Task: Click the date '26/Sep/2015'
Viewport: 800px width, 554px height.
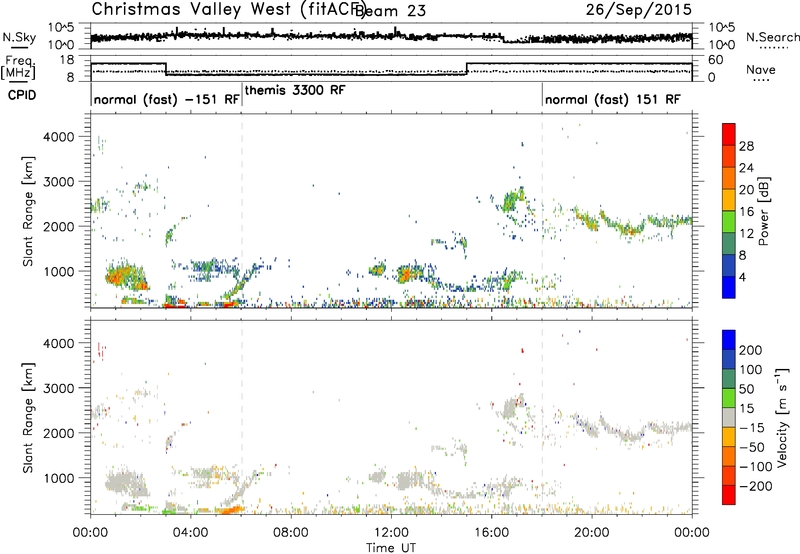Action: coord(639,9)
